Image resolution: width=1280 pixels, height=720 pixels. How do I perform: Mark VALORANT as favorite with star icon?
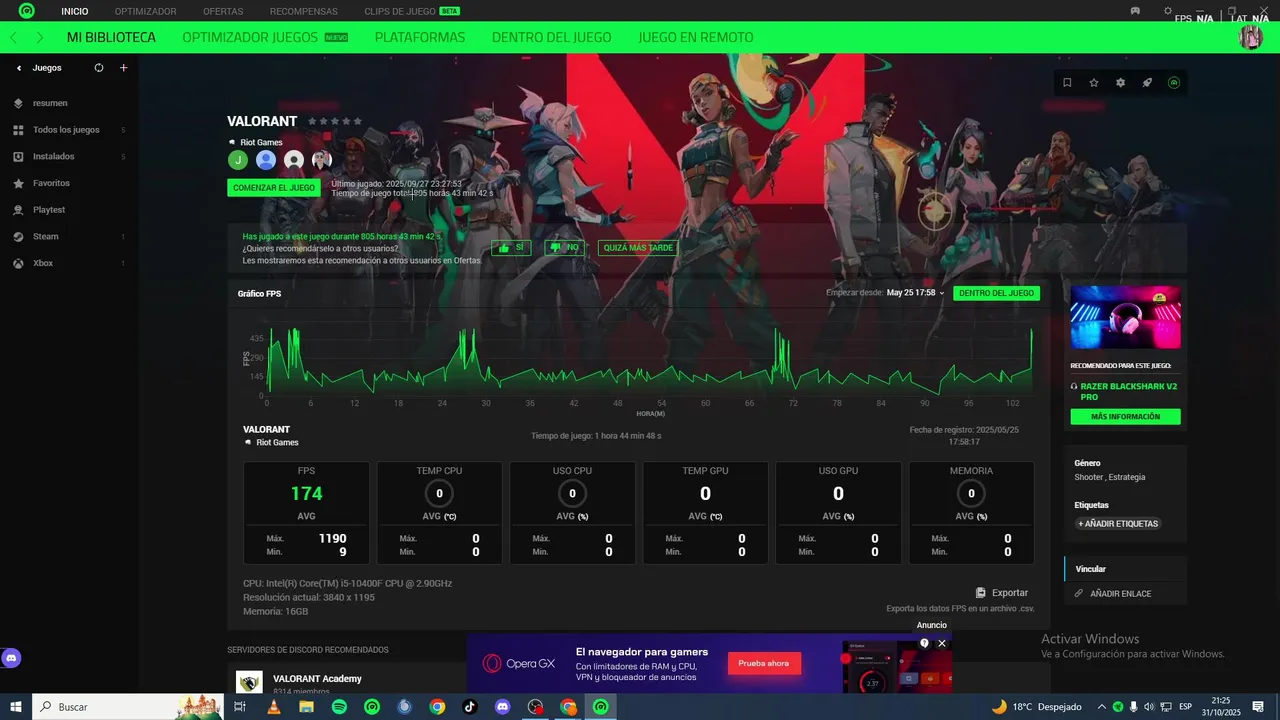(1094, 82)
